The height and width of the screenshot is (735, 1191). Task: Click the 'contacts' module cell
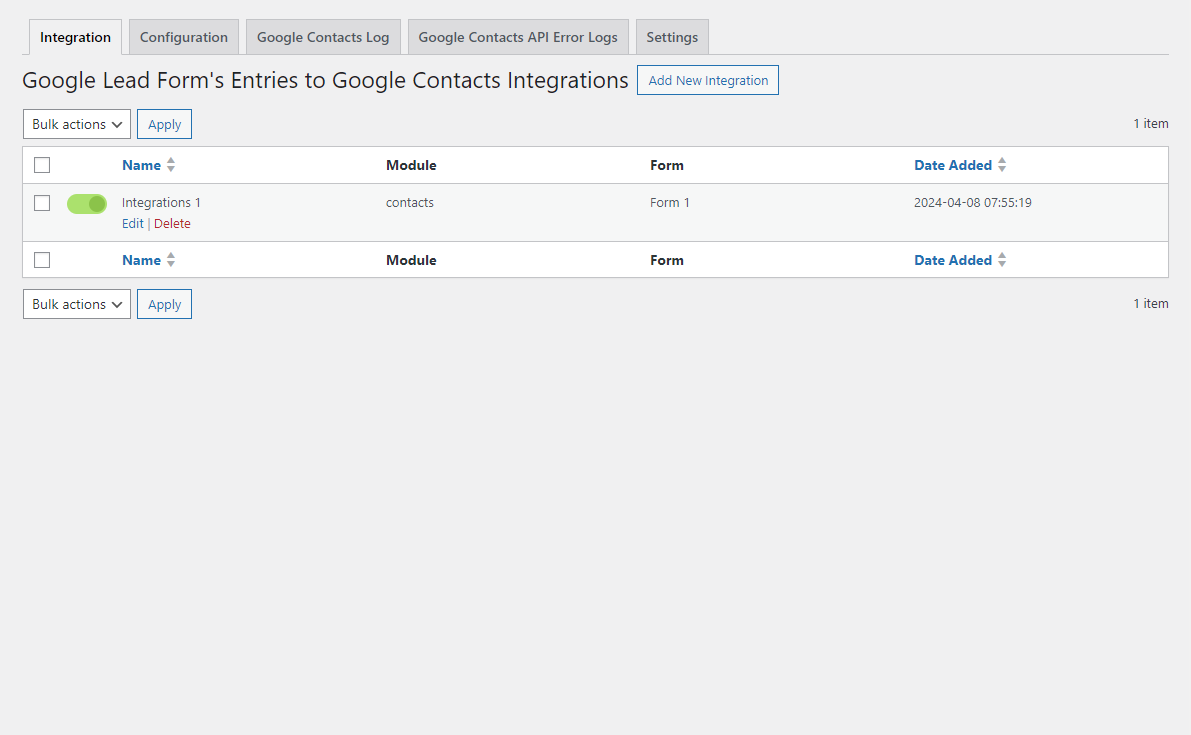(x=409, y=203)
